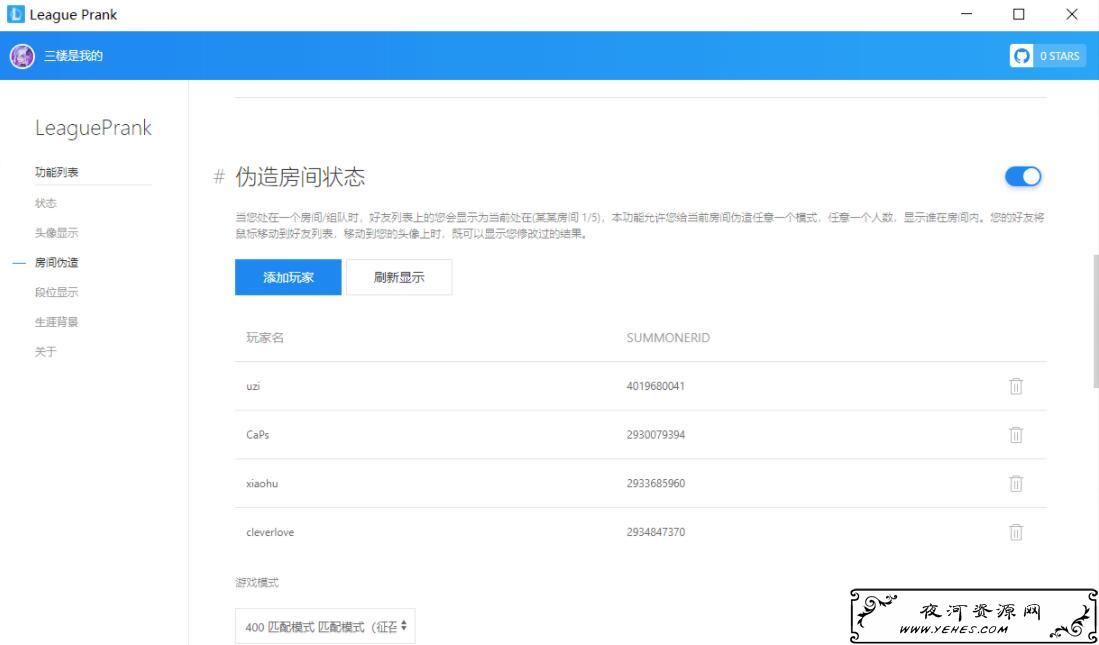Screen dimensions: 1099x645
Task: Click player name CaPs
Action: pyautogui.click(x=257, y=435)
